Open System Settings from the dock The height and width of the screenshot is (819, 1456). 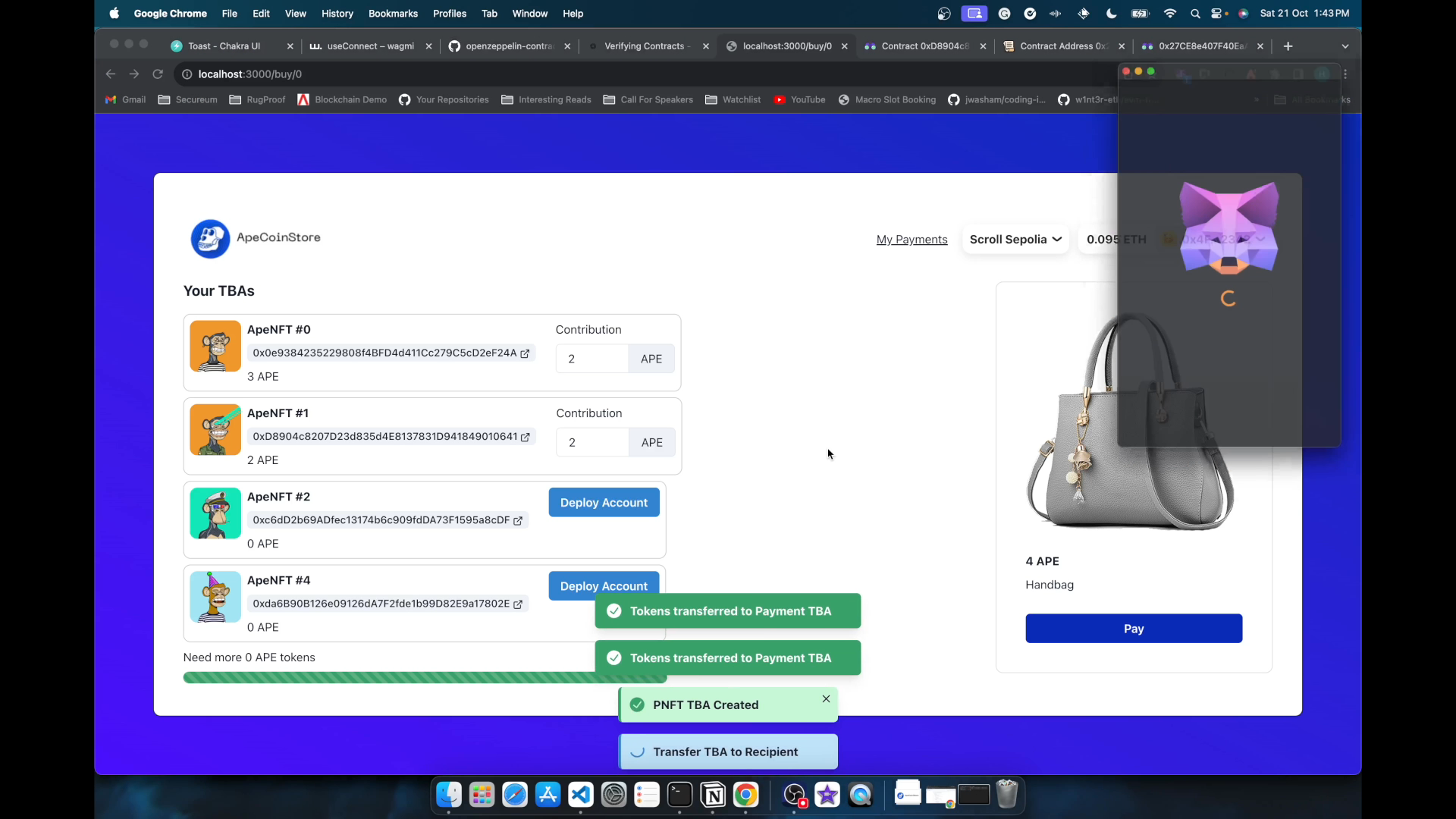pyautogui.click(x=613, y=795)
